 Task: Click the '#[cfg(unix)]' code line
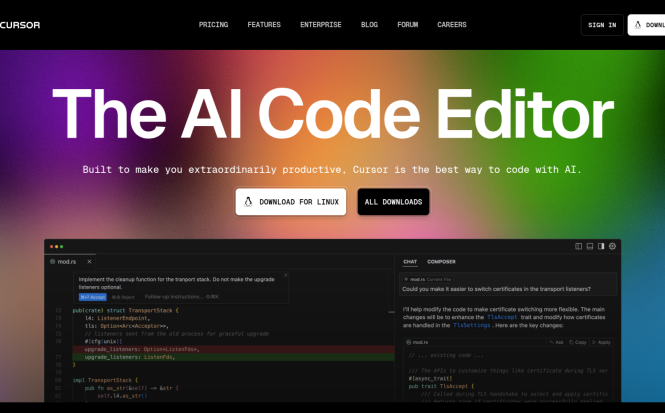point(103,341)
